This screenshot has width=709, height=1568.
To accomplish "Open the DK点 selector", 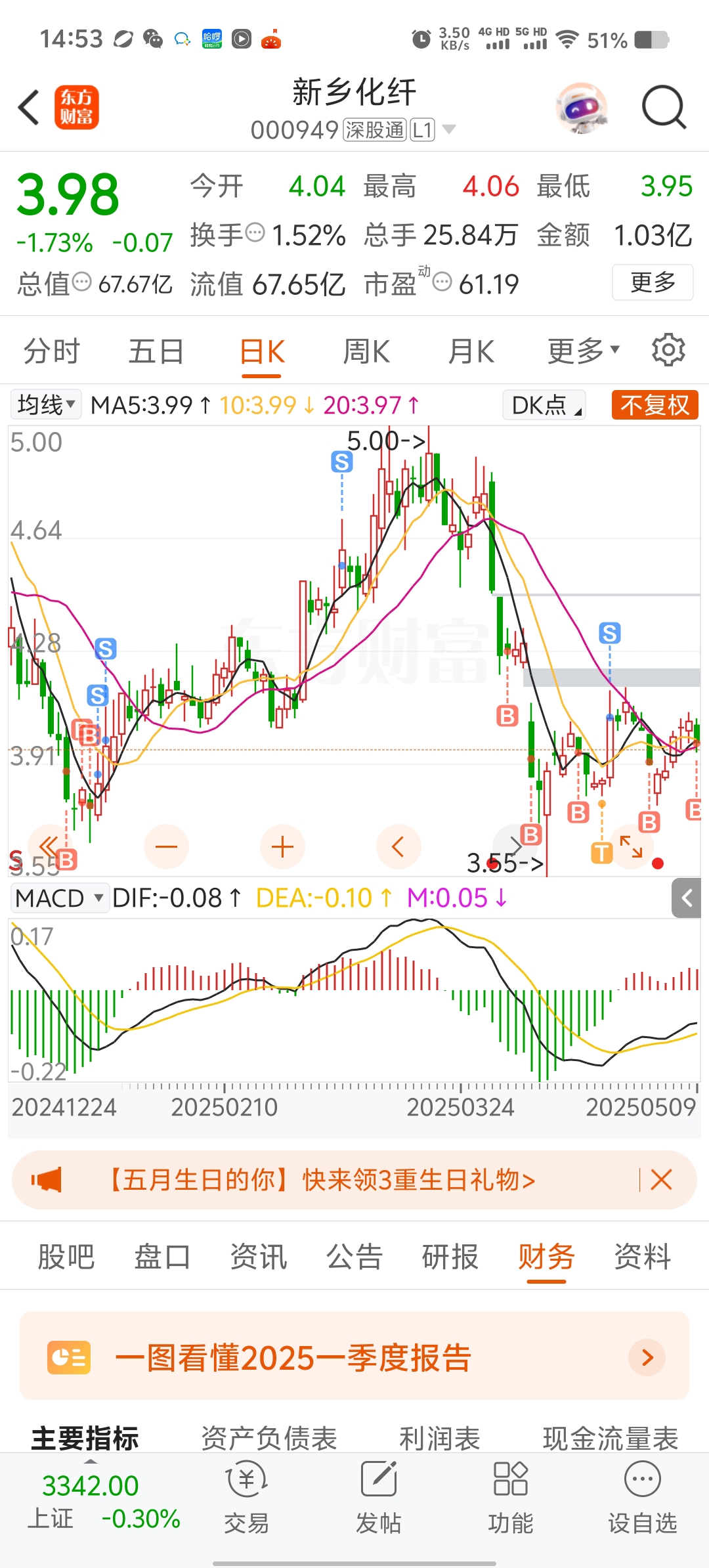I will (x=544, y=404).
